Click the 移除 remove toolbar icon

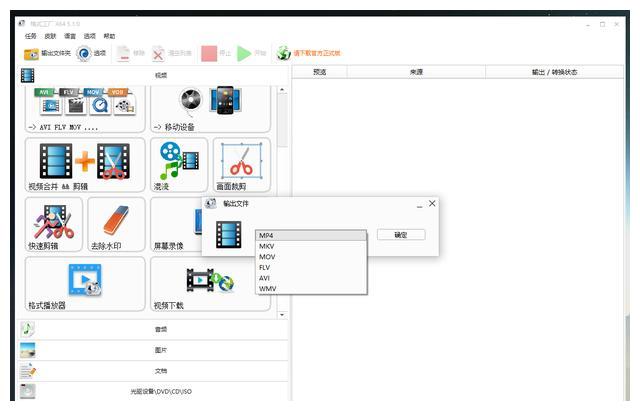point(131,53)
